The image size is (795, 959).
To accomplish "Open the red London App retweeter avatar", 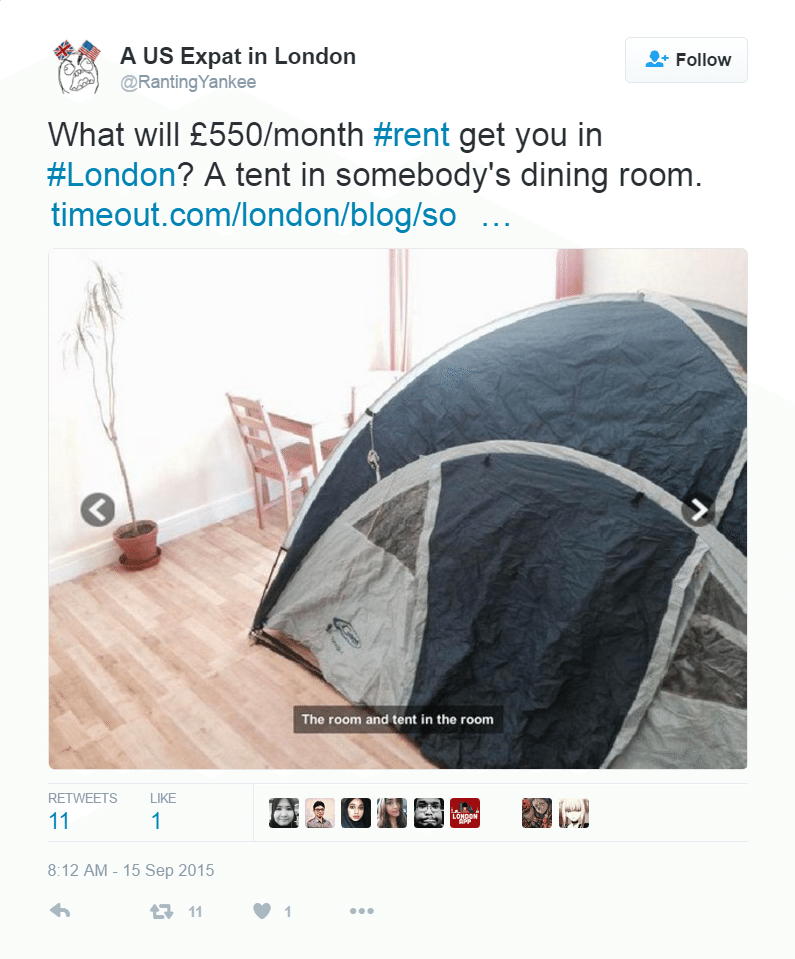I will coord(465,813).
